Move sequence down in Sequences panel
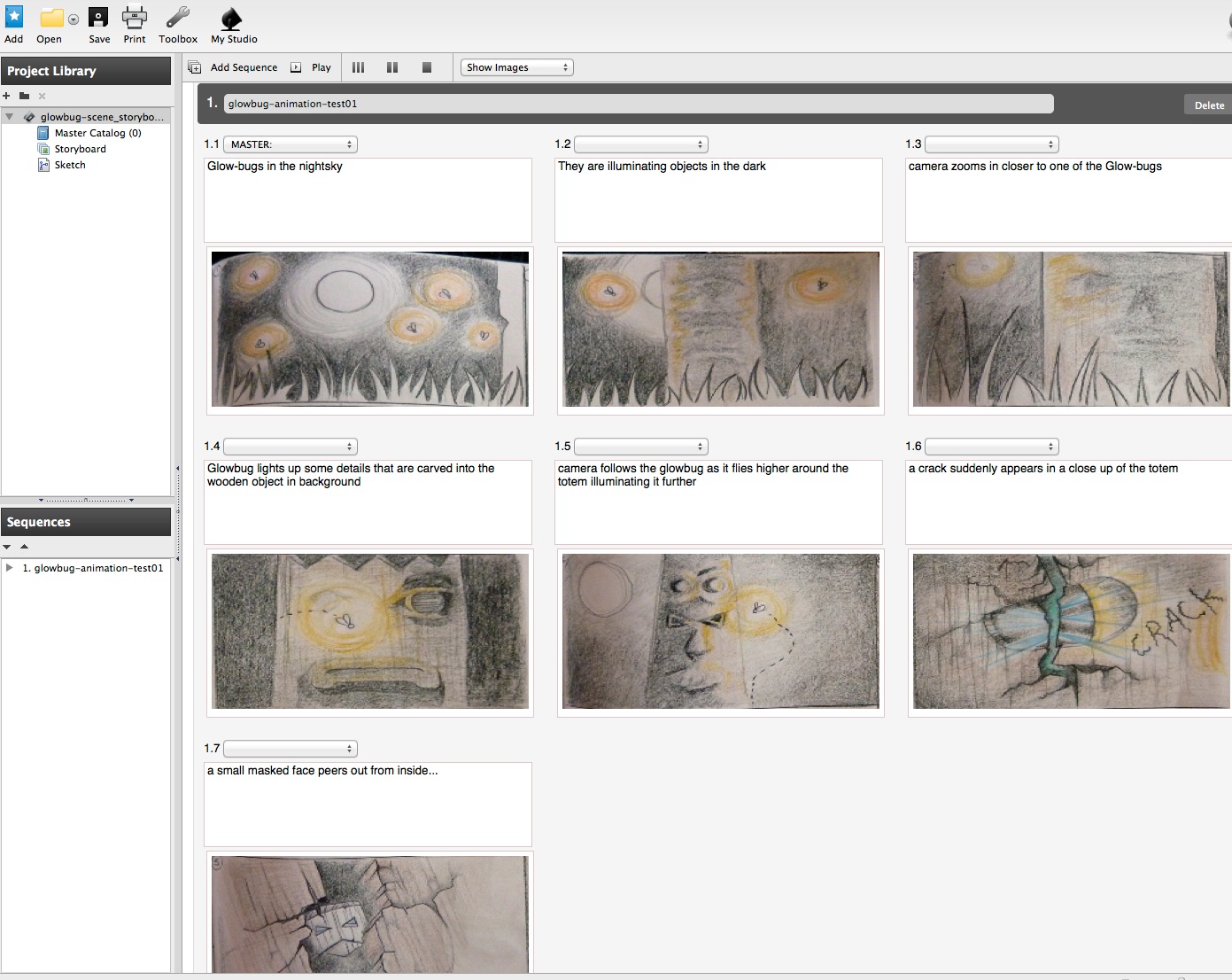 tap(7, 547)
